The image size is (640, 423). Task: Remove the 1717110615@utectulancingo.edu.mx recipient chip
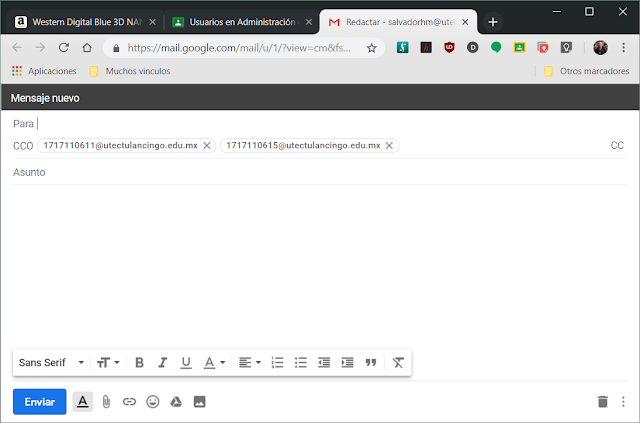389,145
